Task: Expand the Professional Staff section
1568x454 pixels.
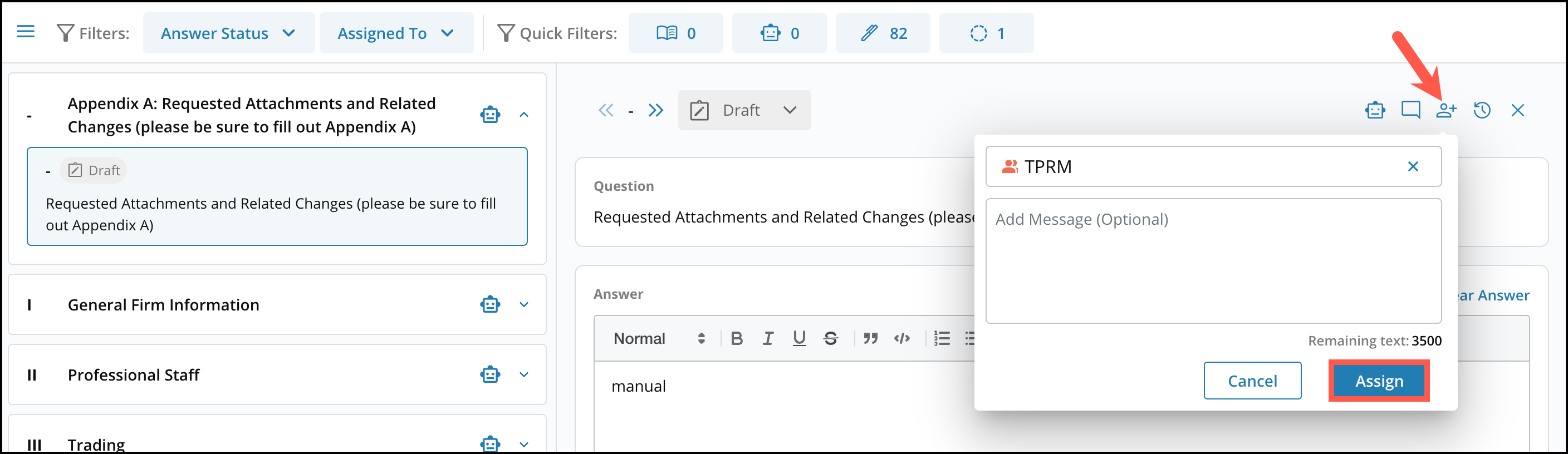Action: coord(524,374)
